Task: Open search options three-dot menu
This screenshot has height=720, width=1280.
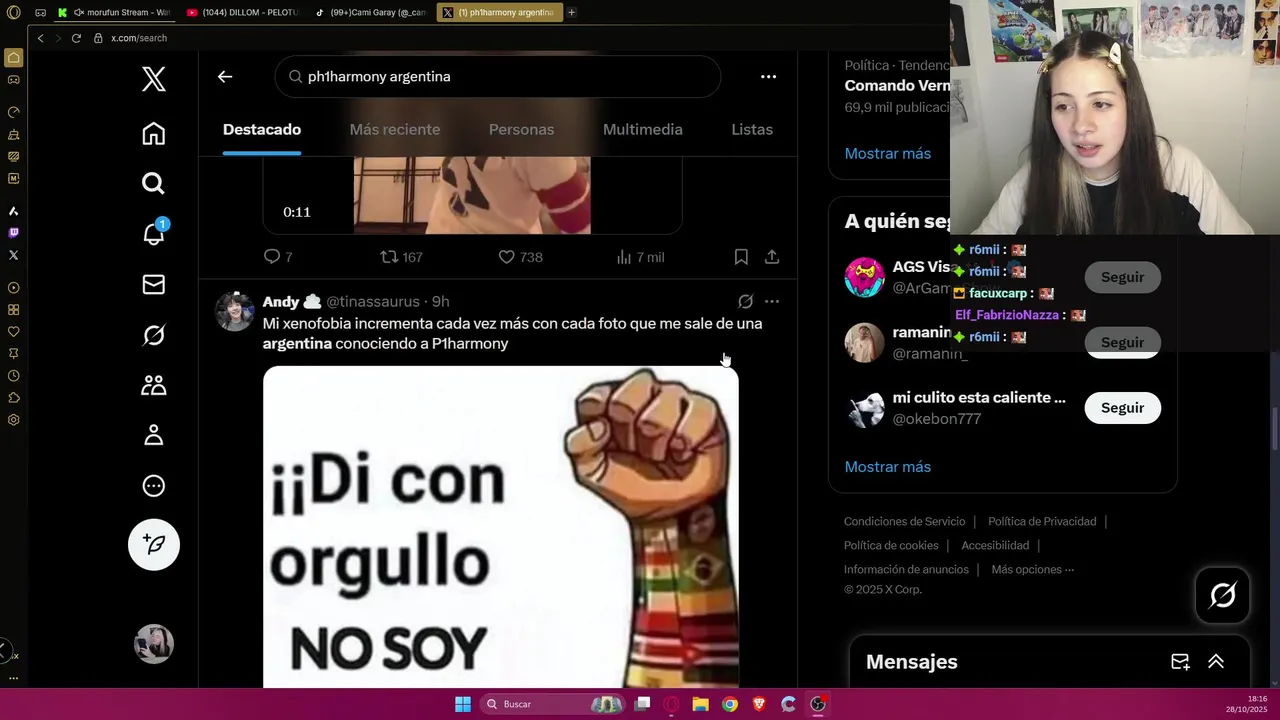Action: coord(768,76)
